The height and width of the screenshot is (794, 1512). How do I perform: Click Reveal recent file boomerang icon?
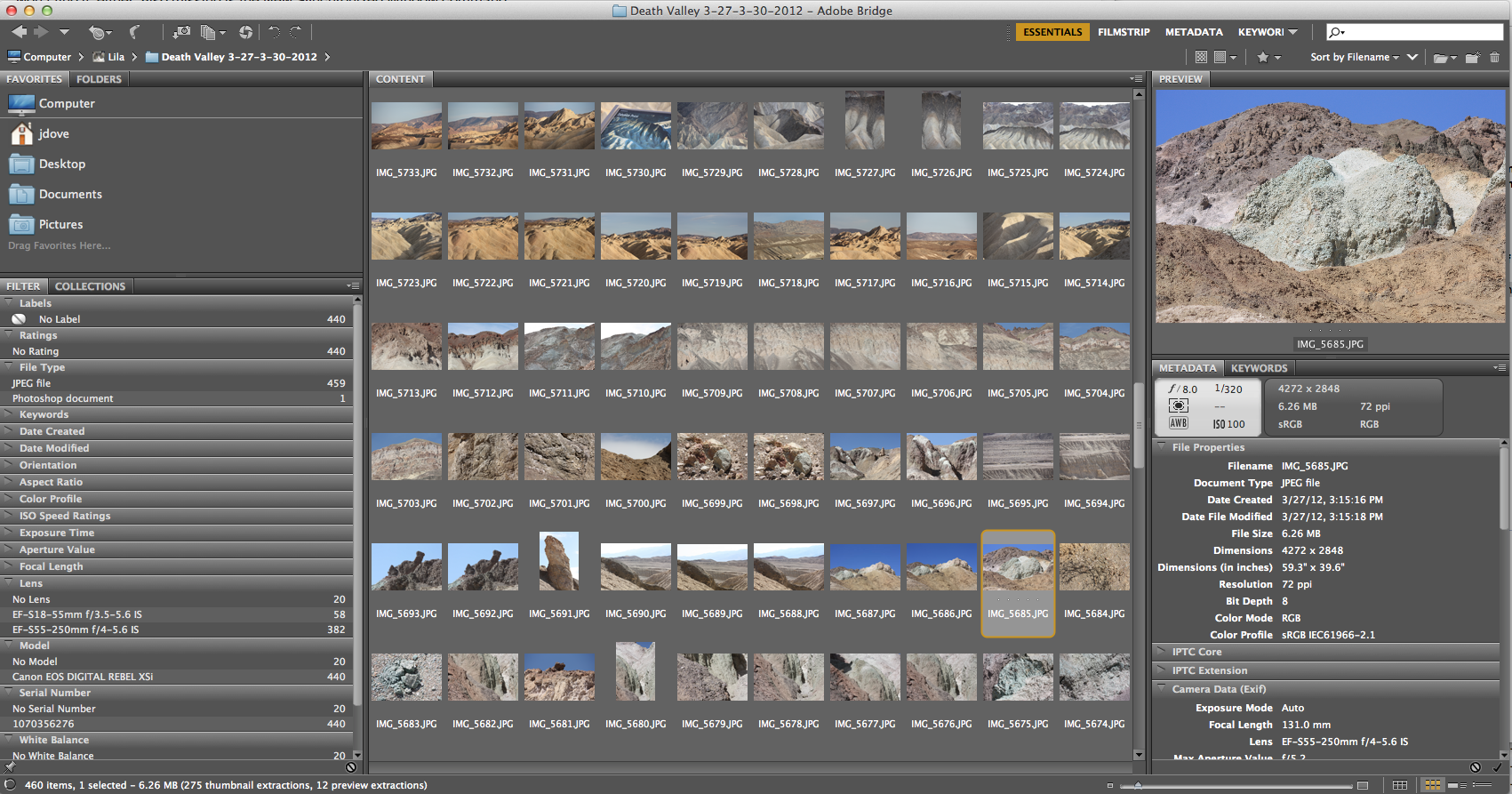pyautogui.click(x=134, y=32)
